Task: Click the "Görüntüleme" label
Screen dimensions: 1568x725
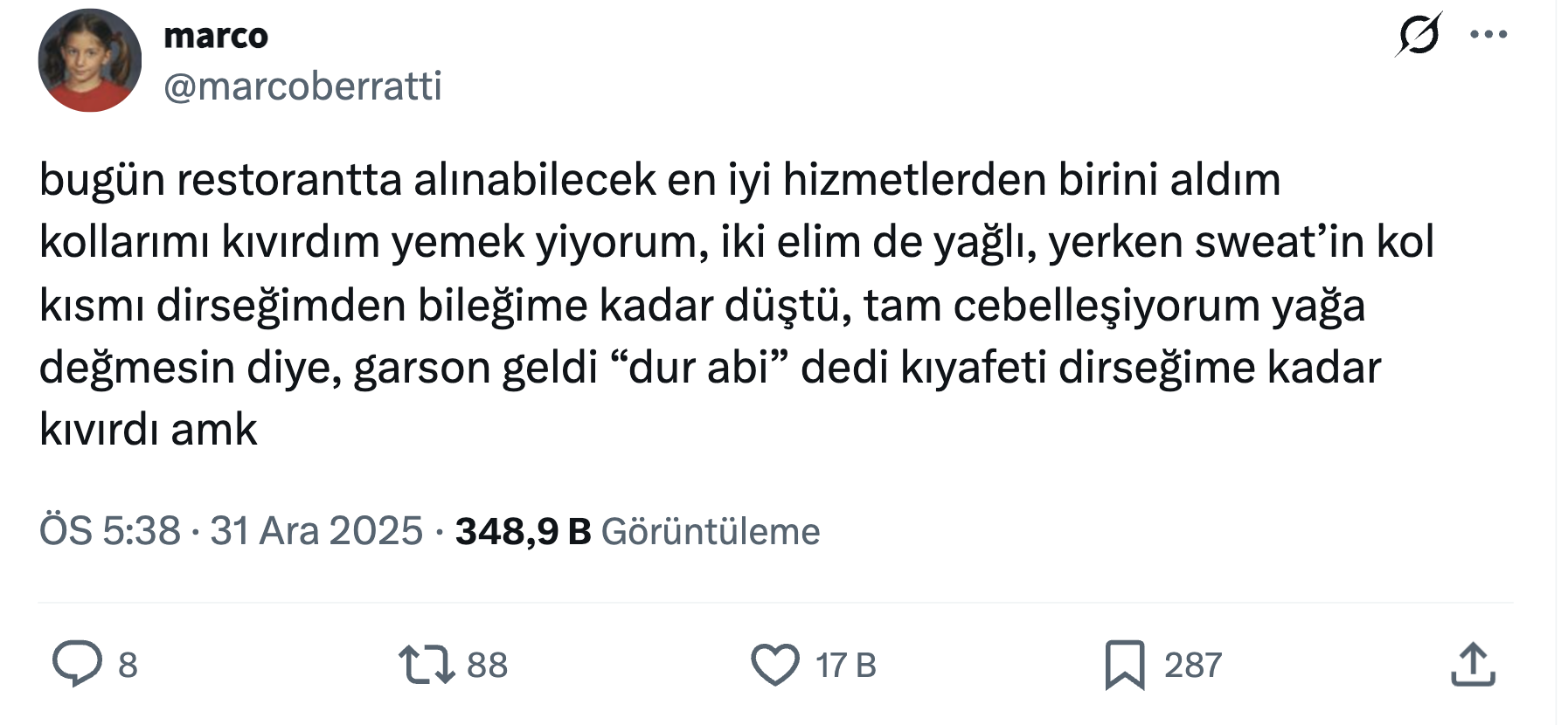Action: [x=711, y=531]
